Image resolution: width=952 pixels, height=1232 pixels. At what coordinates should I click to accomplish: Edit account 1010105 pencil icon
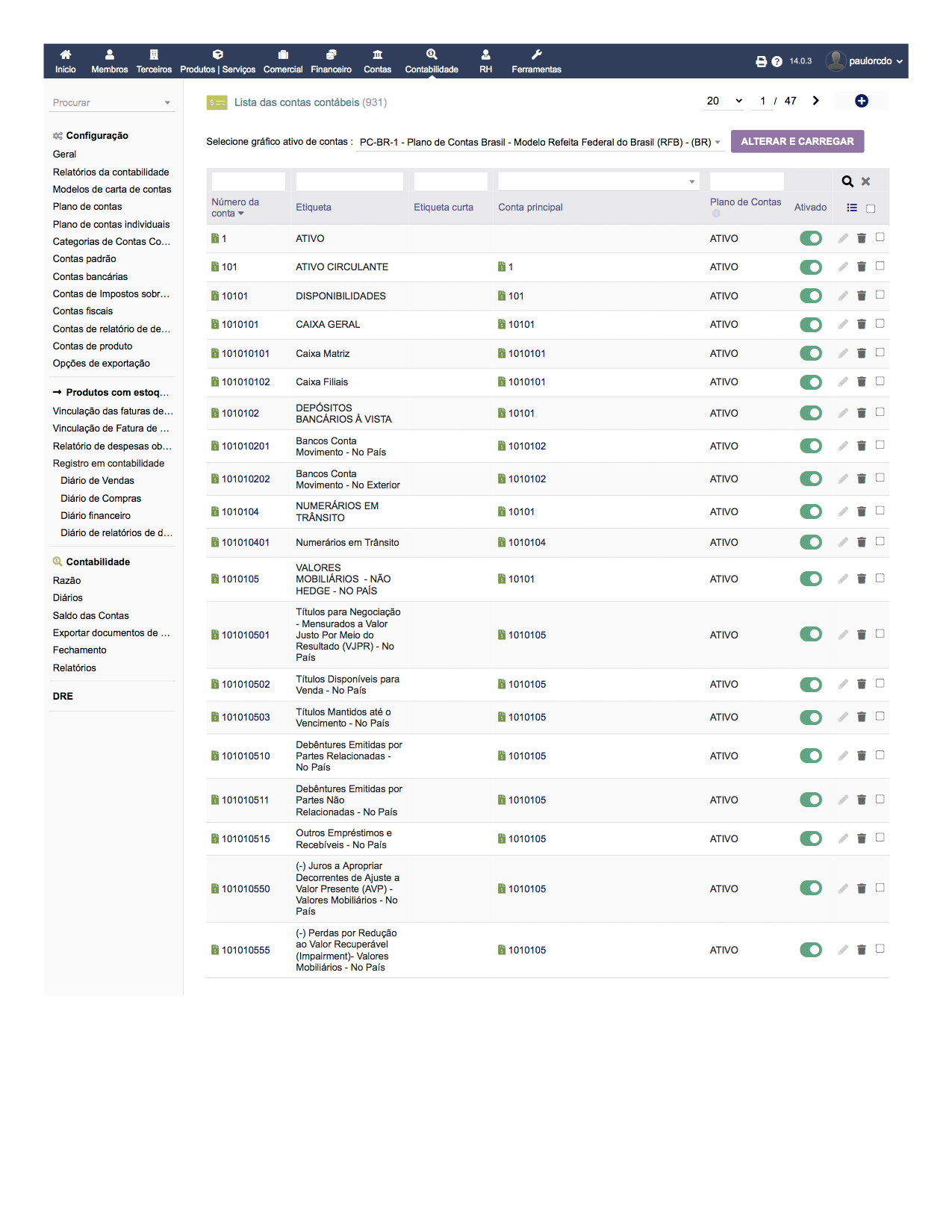(x=843, y=579)
